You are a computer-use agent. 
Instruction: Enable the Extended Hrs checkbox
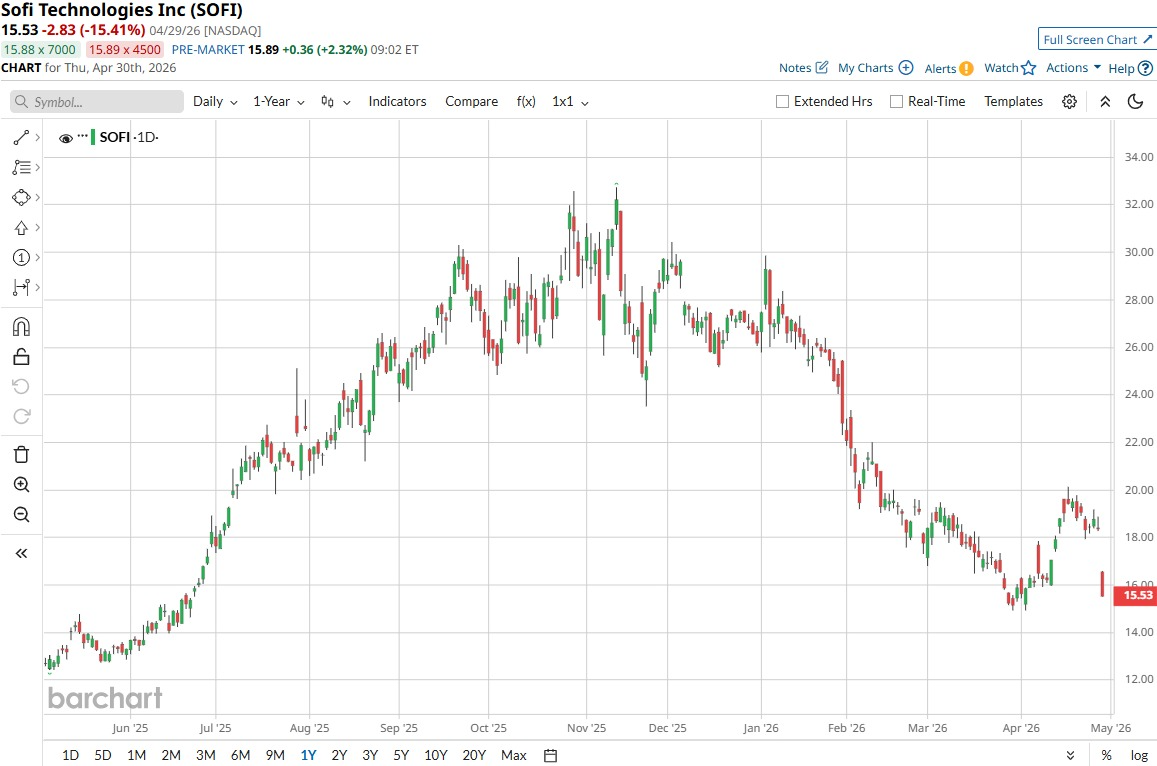(782, 102)
